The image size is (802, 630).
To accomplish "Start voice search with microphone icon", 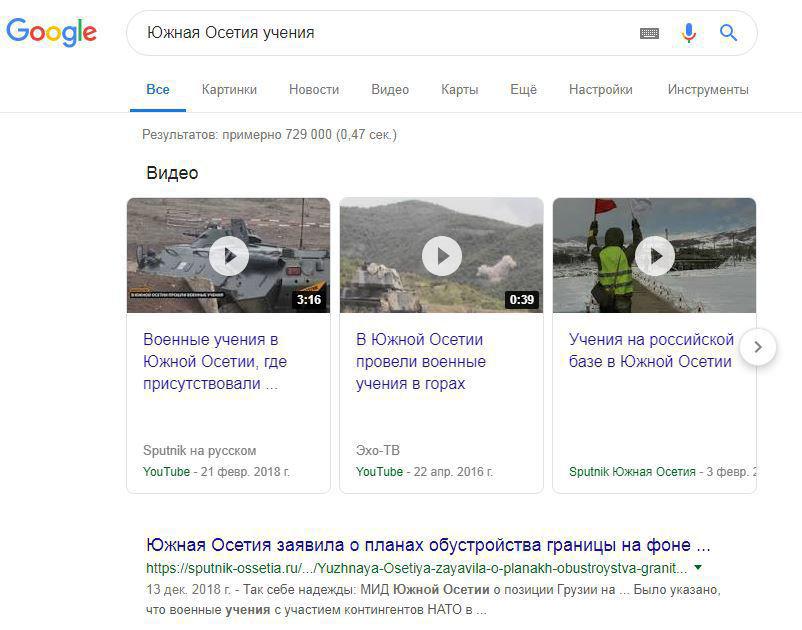I will pyautogui.click(x=688, y=33).
